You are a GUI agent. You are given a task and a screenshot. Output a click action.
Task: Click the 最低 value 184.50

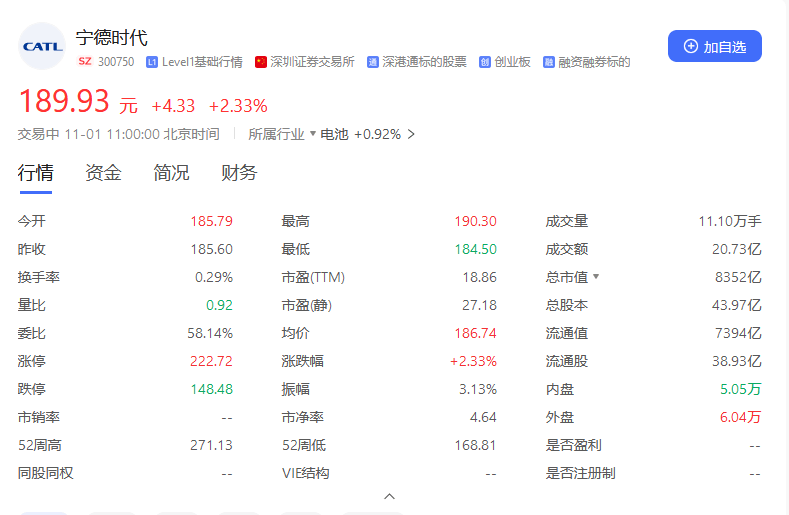tap(476, 249)
